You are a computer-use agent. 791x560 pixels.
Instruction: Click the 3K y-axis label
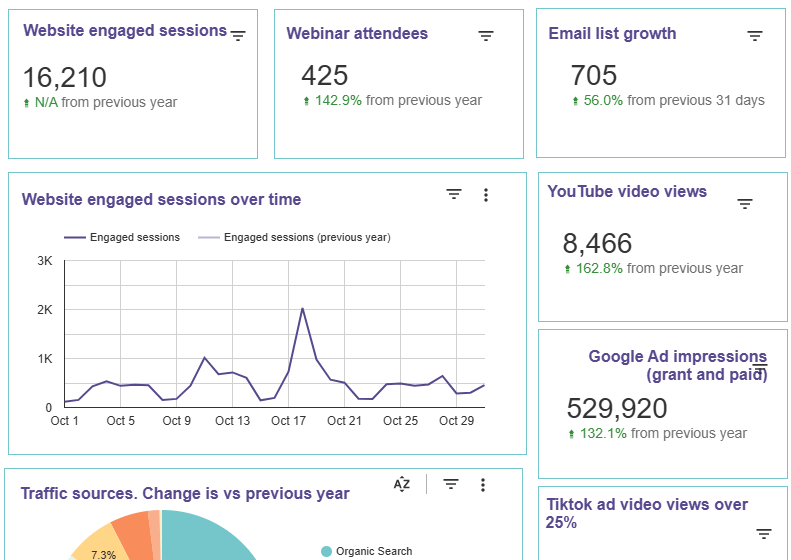click(44, 261)
